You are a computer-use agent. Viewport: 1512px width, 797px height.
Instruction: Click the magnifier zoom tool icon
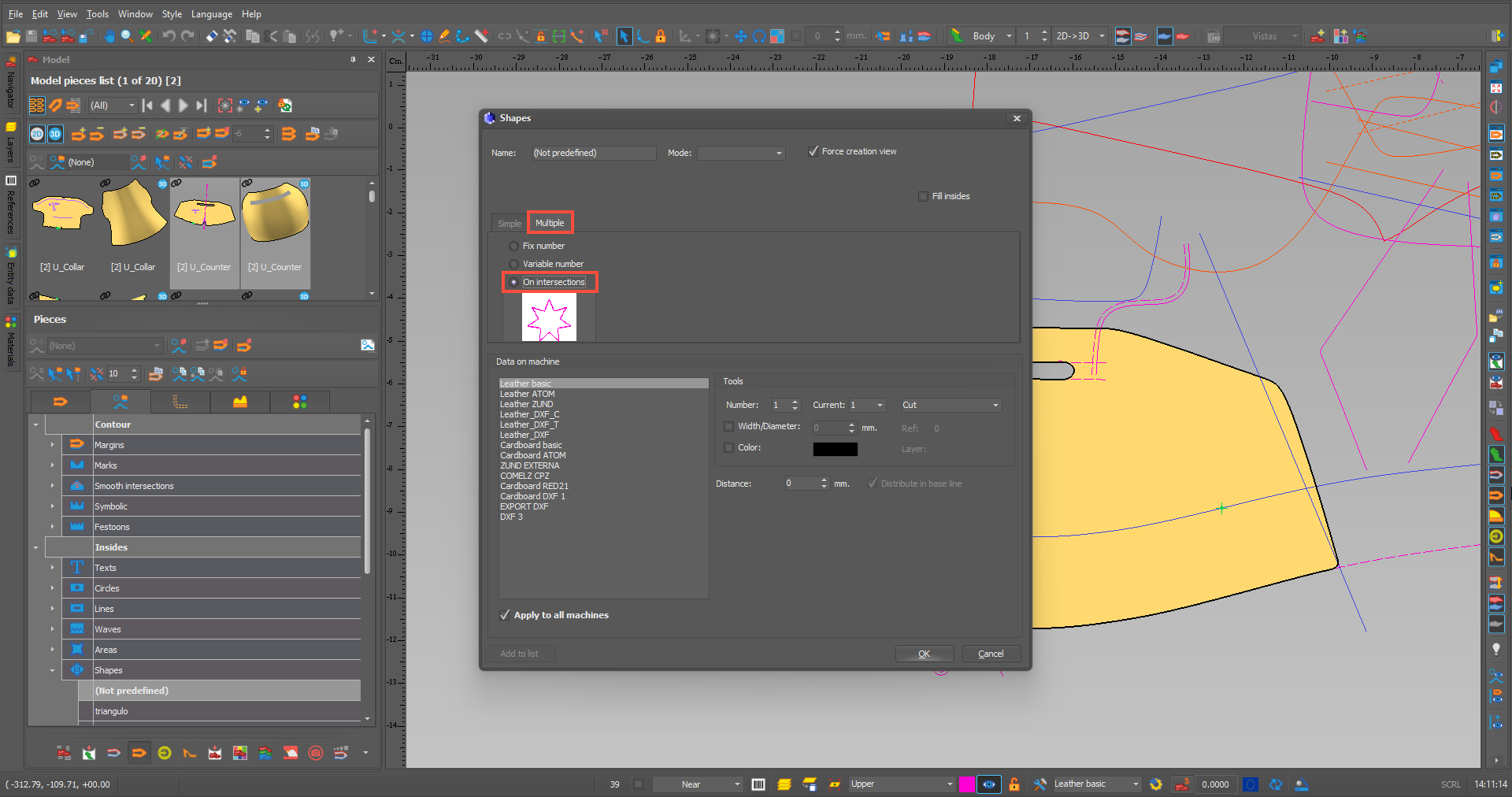[x=127, y=36]
